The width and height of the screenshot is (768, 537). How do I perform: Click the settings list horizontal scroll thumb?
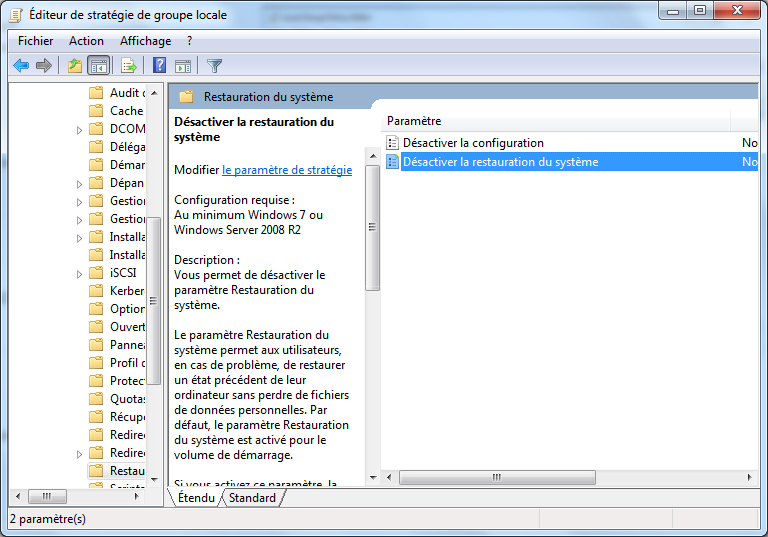[x=497, y=477]
